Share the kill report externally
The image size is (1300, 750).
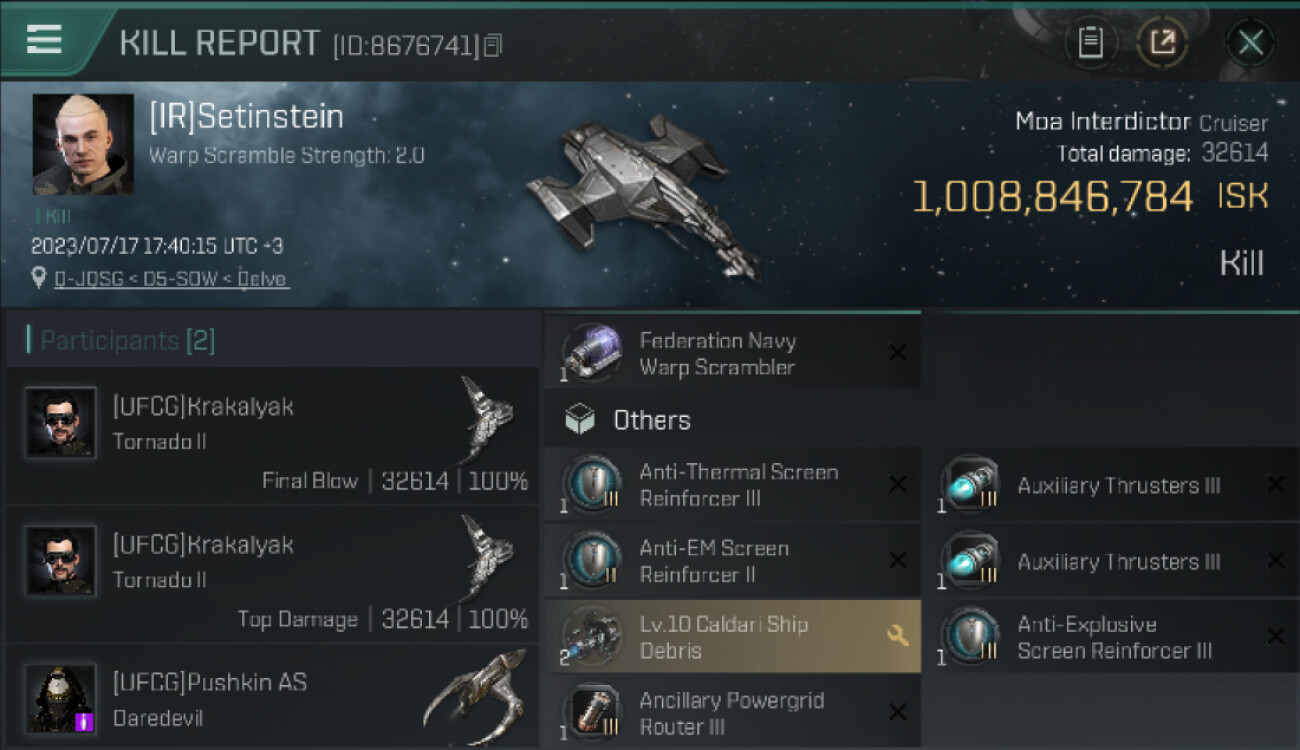coord(1161,42)
